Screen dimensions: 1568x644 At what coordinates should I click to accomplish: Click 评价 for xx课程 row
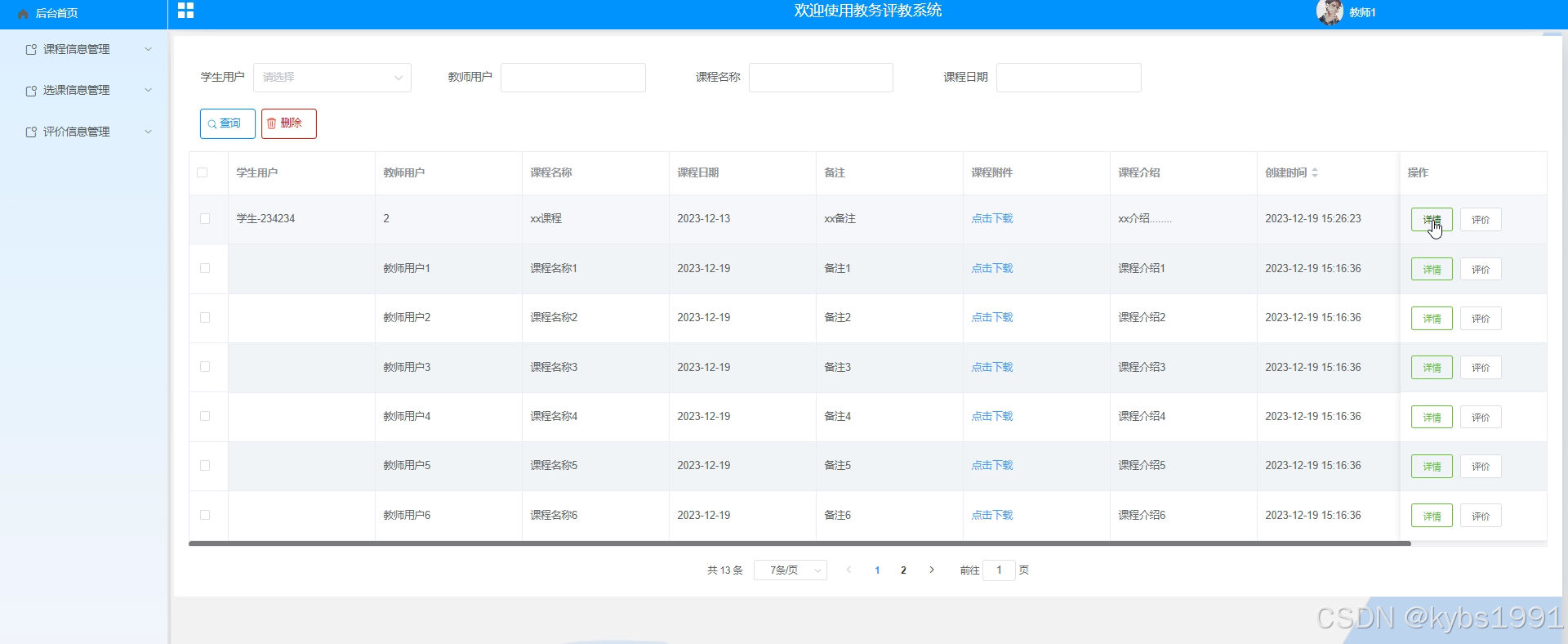point(1481,220)
